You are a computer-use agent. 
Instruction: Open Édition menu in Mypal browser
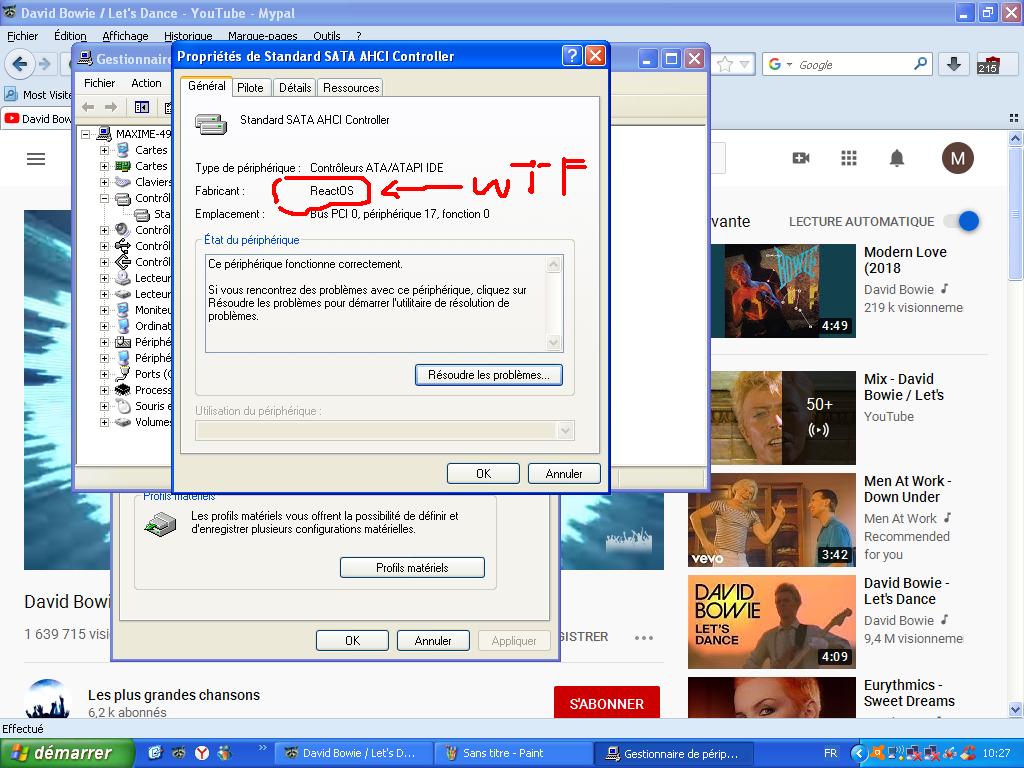tap(70, 36)
